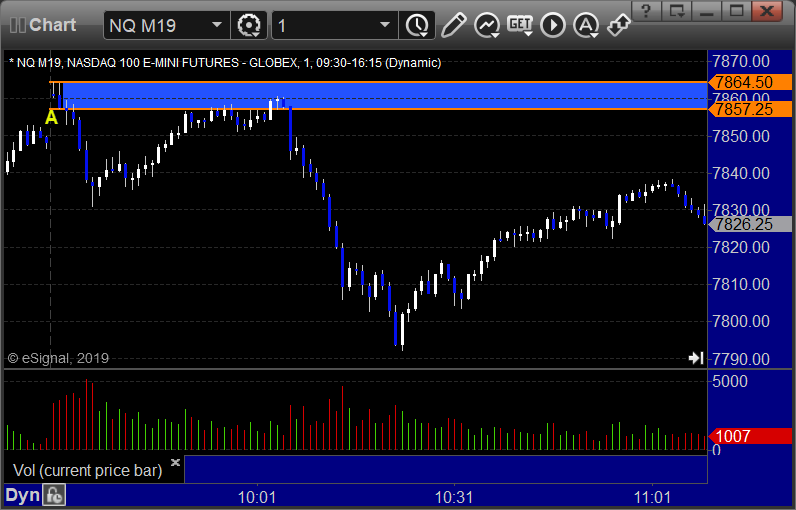Click the chart title NQ M19 NASDAQ text
This screenshot has width=796, height=510.
[225, 63]
